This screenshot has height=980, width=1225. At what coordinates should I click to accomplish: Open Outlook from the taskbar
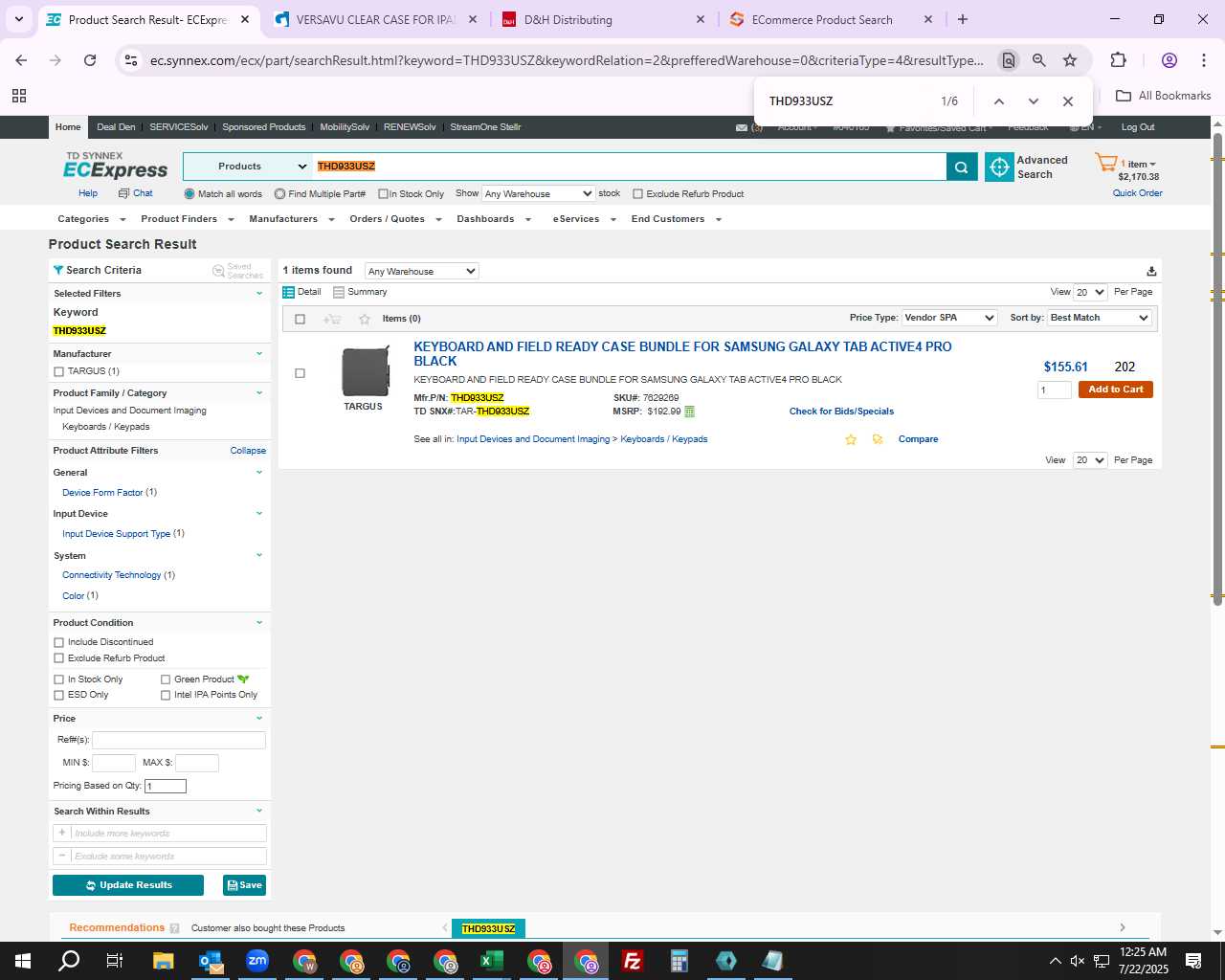pos(211,961)
